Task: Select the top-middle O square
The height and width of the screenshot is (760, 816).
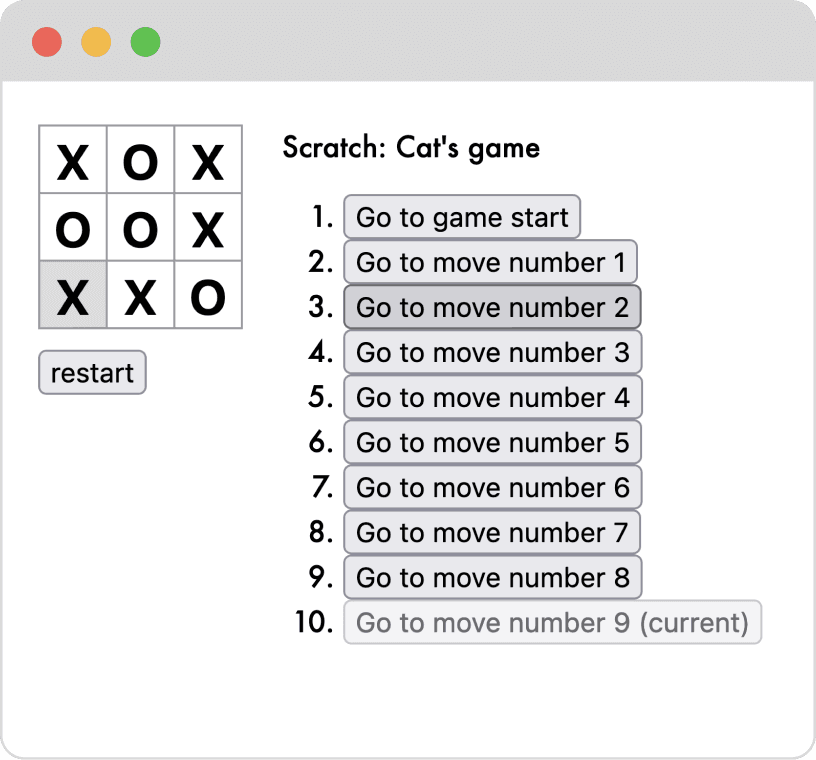Action: [141, 161]
